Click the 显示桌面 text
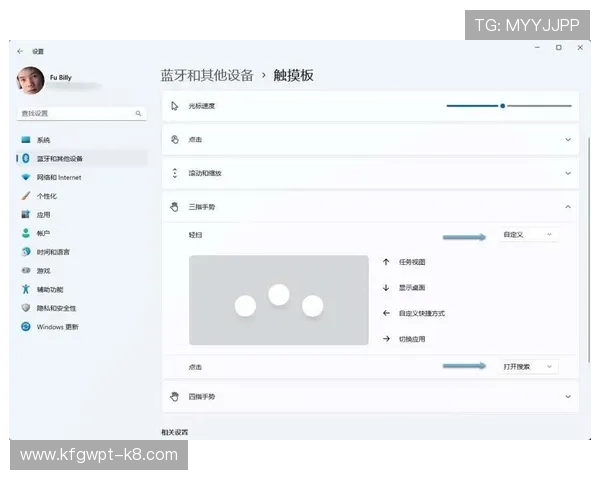 (412, 288)
